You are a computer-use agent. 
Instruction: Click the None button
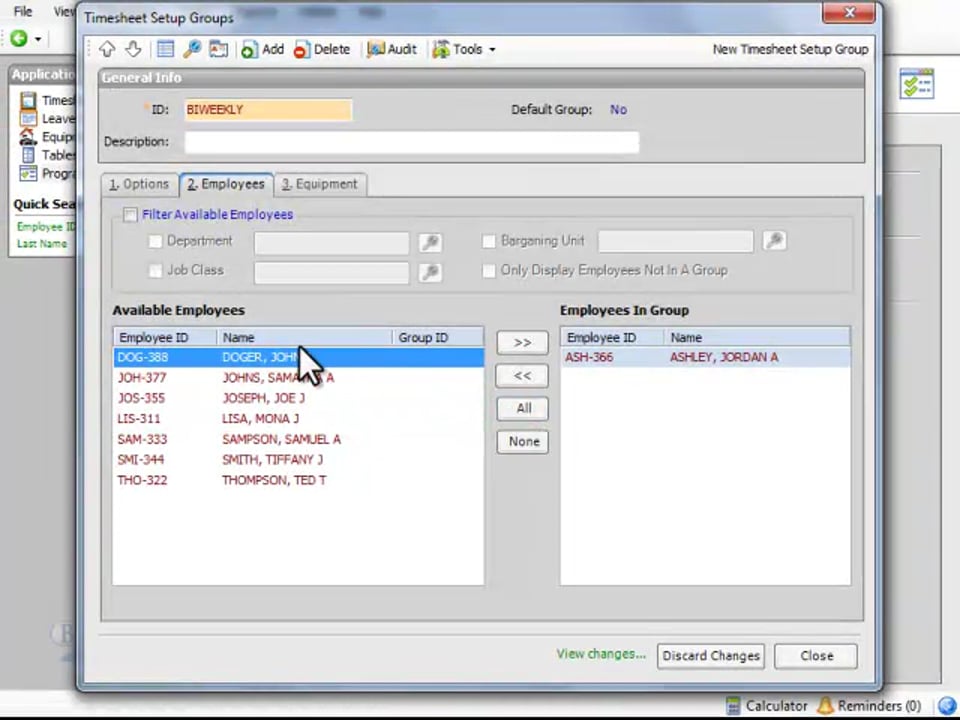522,441
